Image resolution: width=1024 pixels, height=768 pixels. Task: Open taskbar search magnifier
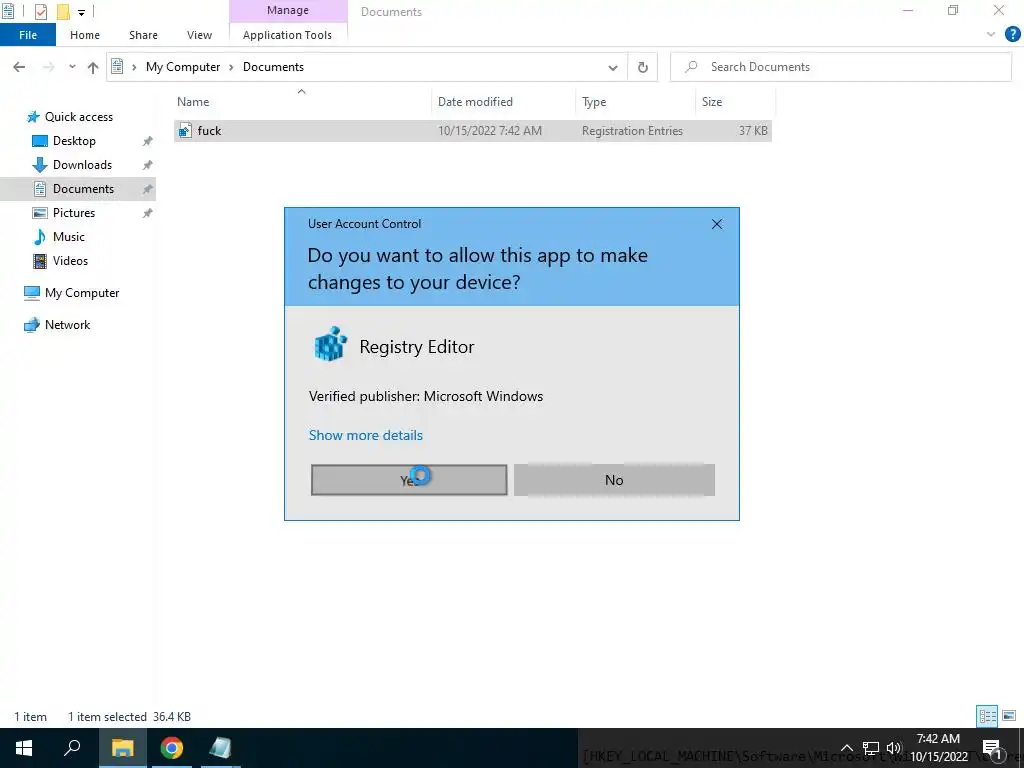click(72, 748)
